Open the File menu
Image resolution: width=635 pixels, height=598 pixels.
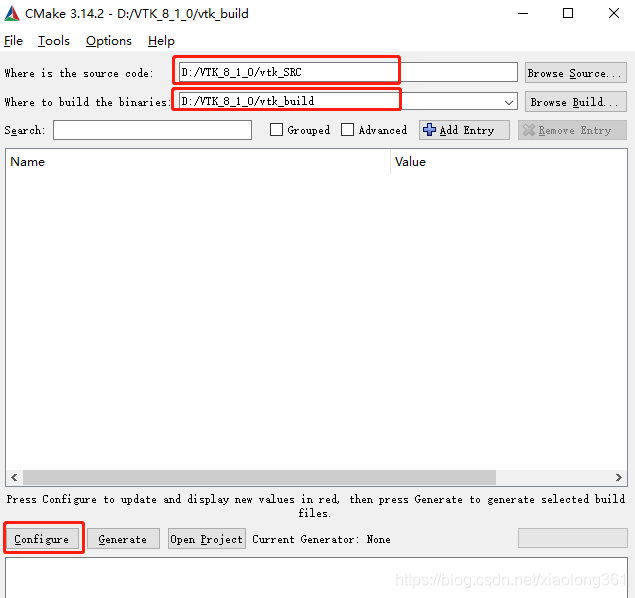point(13,41)
